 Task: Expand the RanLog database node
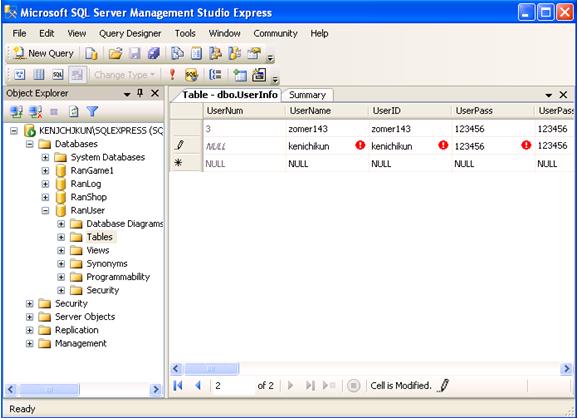pyautogui.click(x=45, y=184)
